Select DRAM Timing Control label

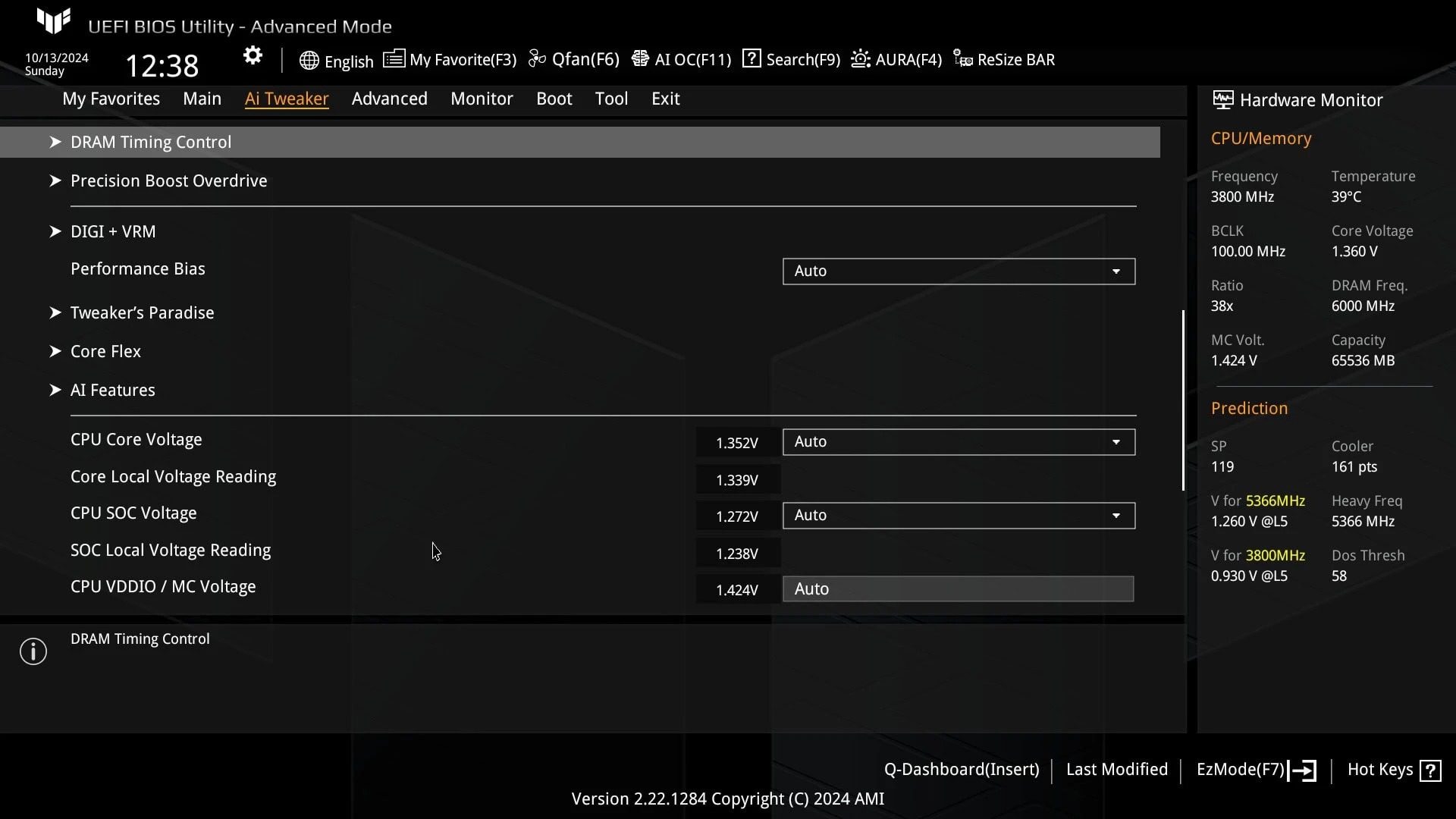click(x=151, y=142)
